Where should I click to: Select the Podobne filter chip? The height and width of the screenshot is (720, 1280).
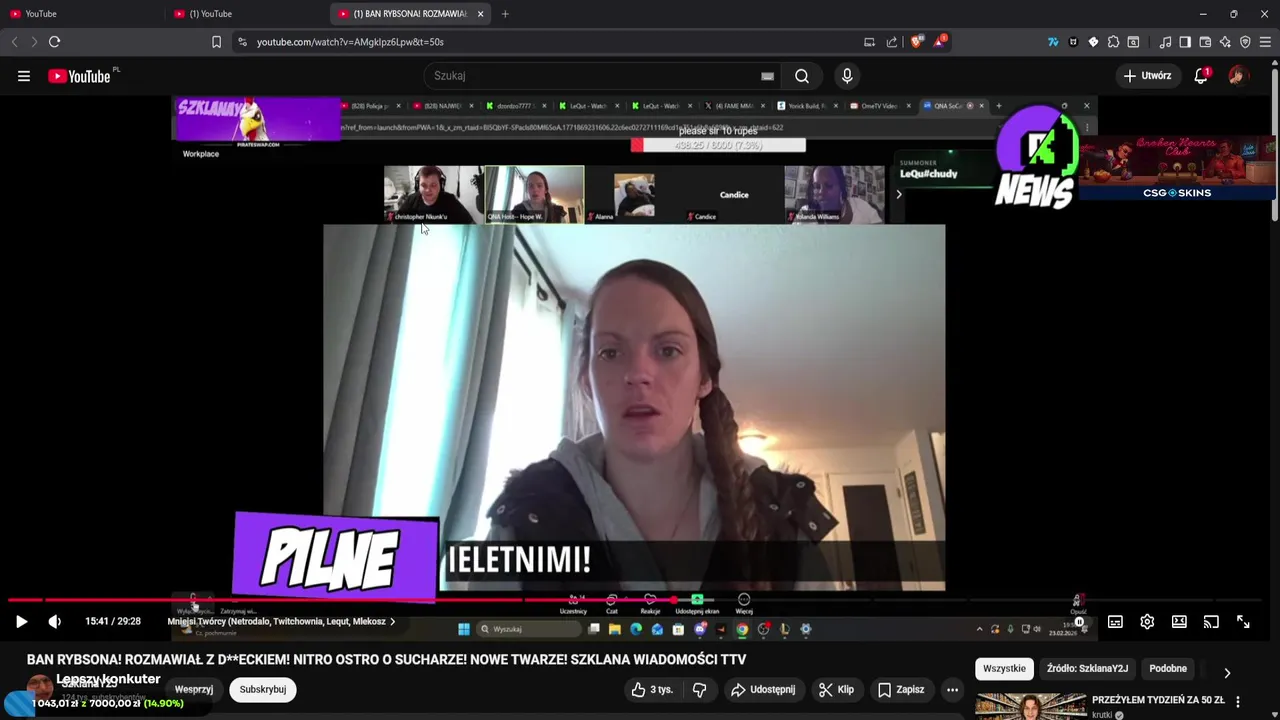(x=1168, y=669)
